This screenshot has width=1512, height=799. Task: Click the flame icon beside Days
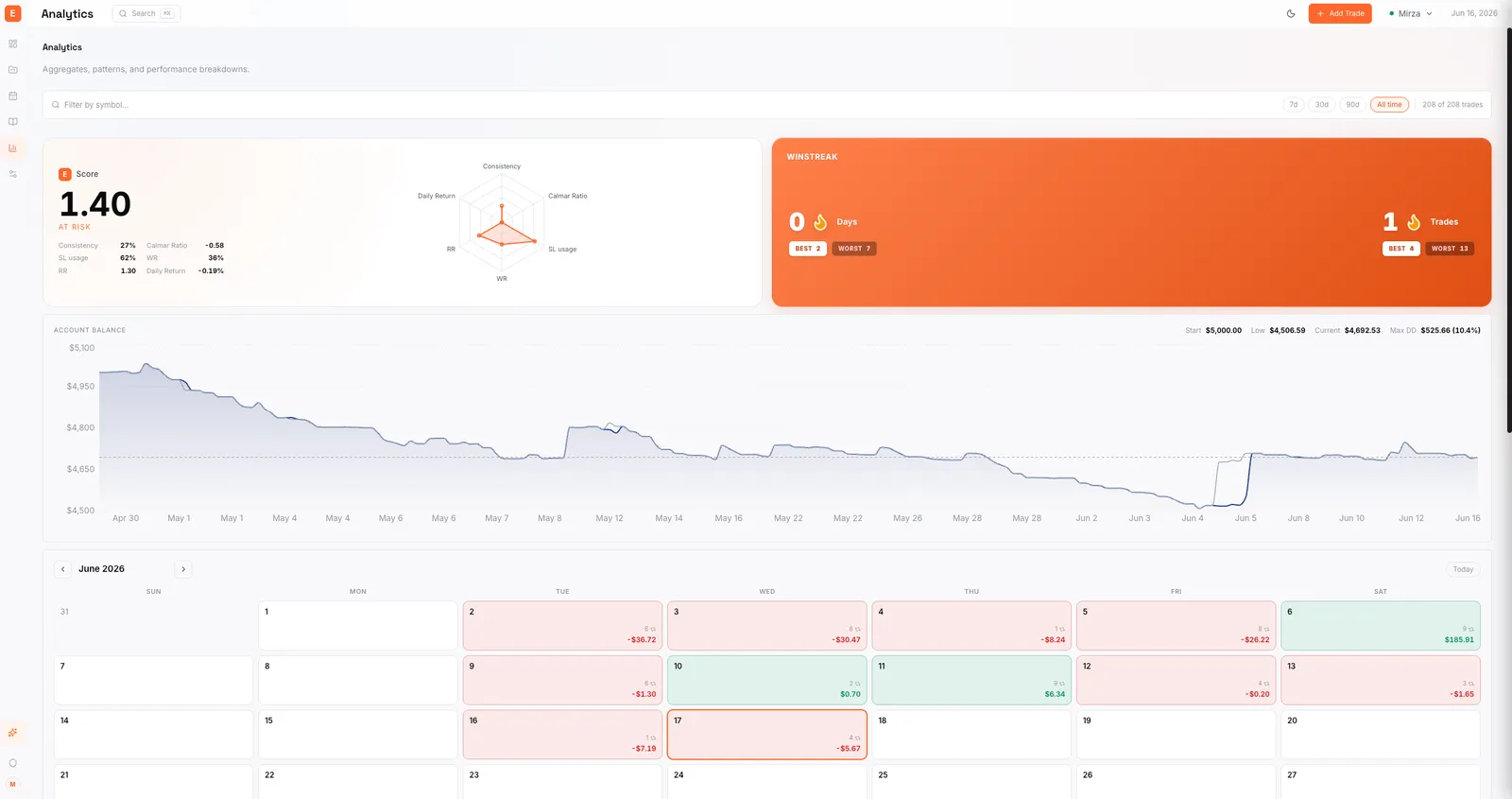click(820, 222)
